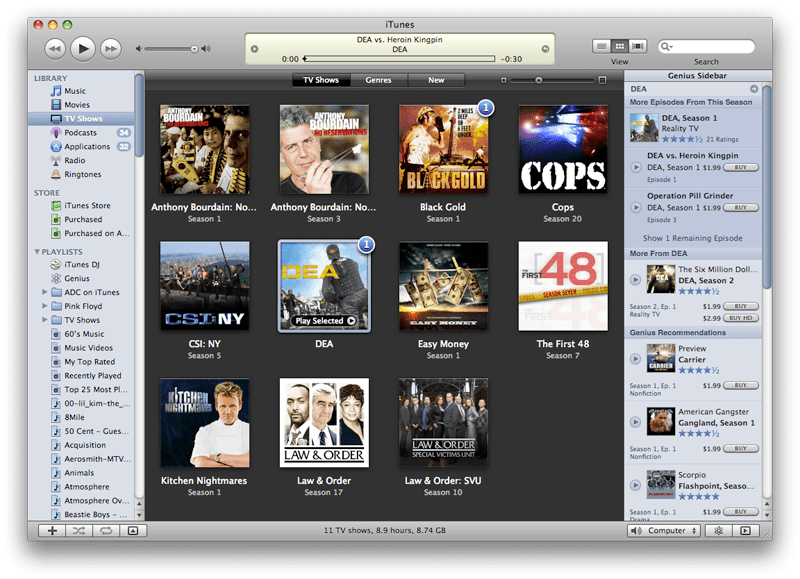
Task: Select the iTunes DJ playlist
Action: coord(75,263)
